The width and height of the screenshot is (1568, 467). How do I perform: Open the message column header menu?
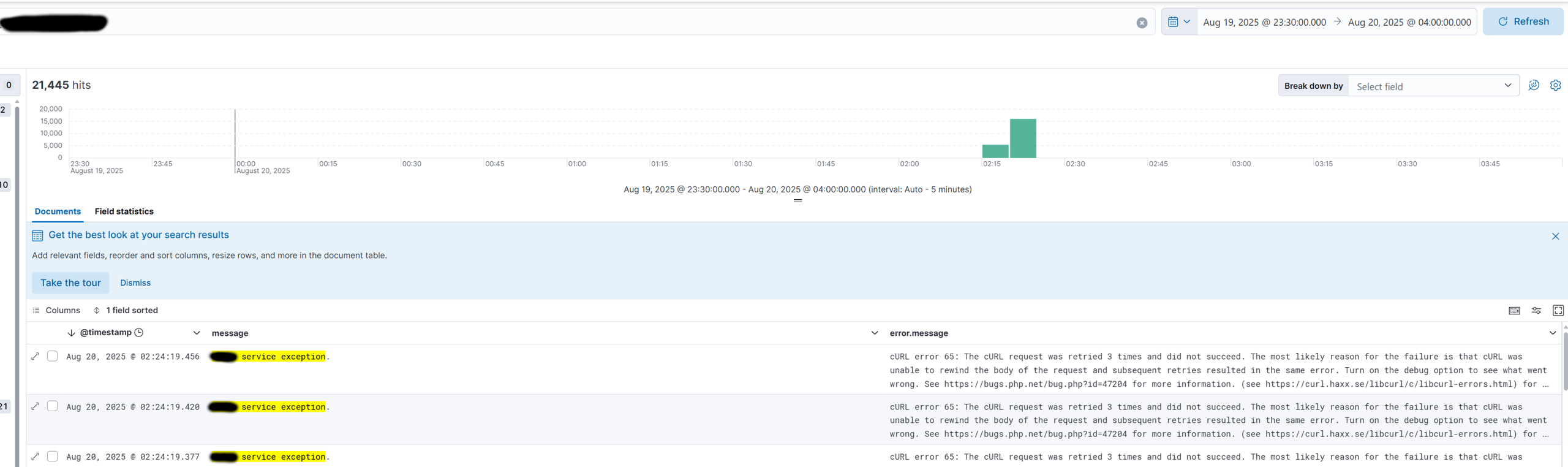tap(874, 333)
